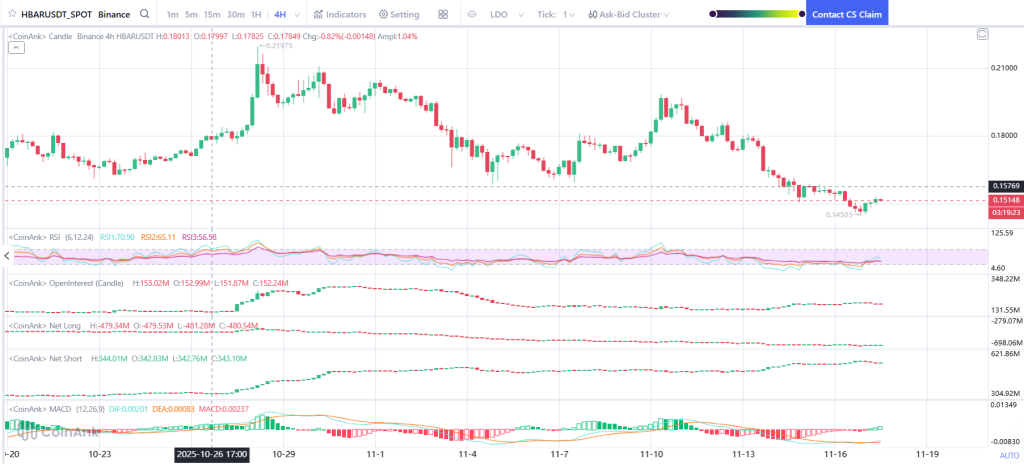Open more timeframes dropdown arrow after 4H
This screenshot has height=464, width=1024.
tap(298, 14)
